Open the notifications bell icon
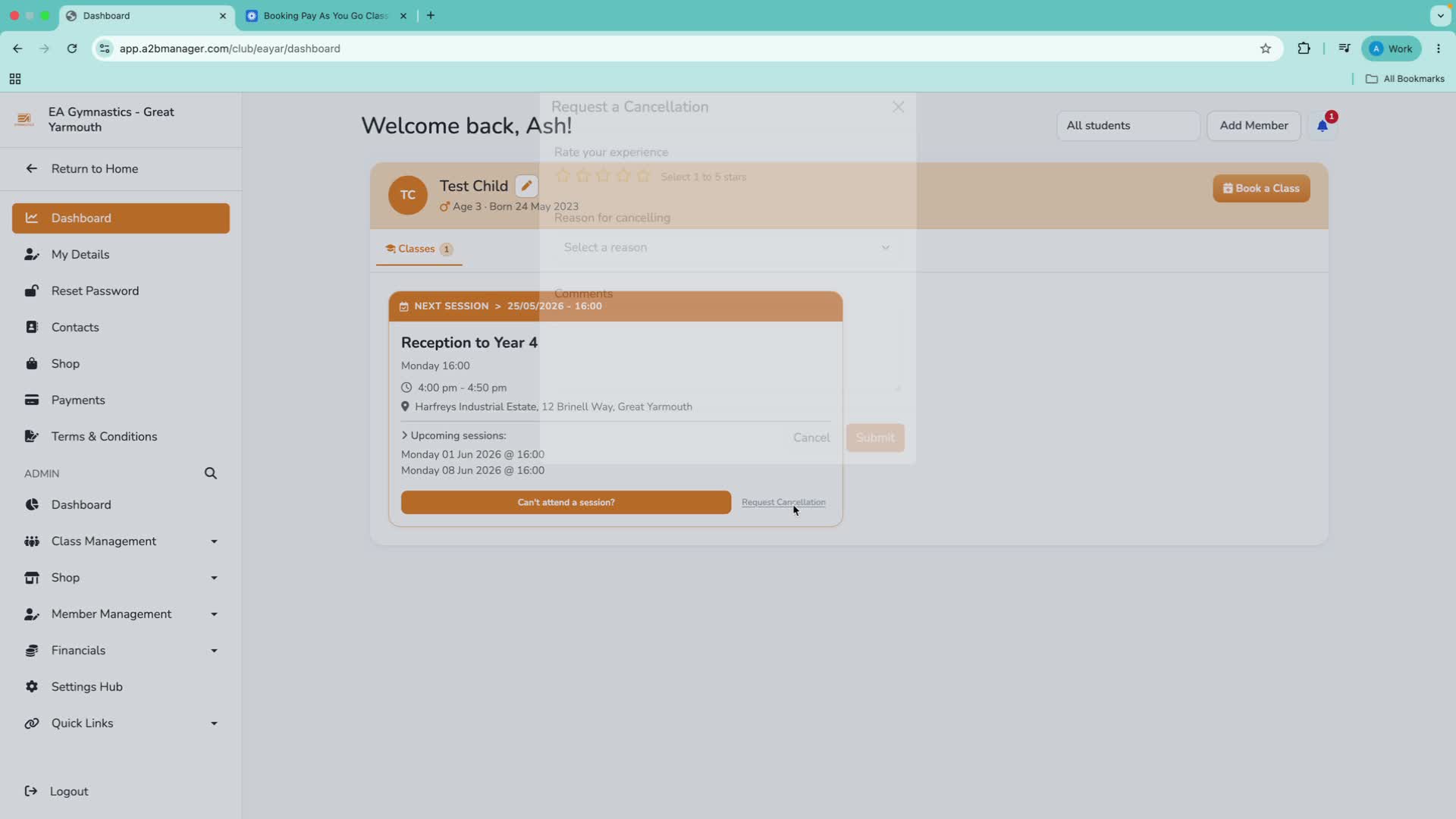This screenshot has height=819, width=1456. [x=1323, y=126]
